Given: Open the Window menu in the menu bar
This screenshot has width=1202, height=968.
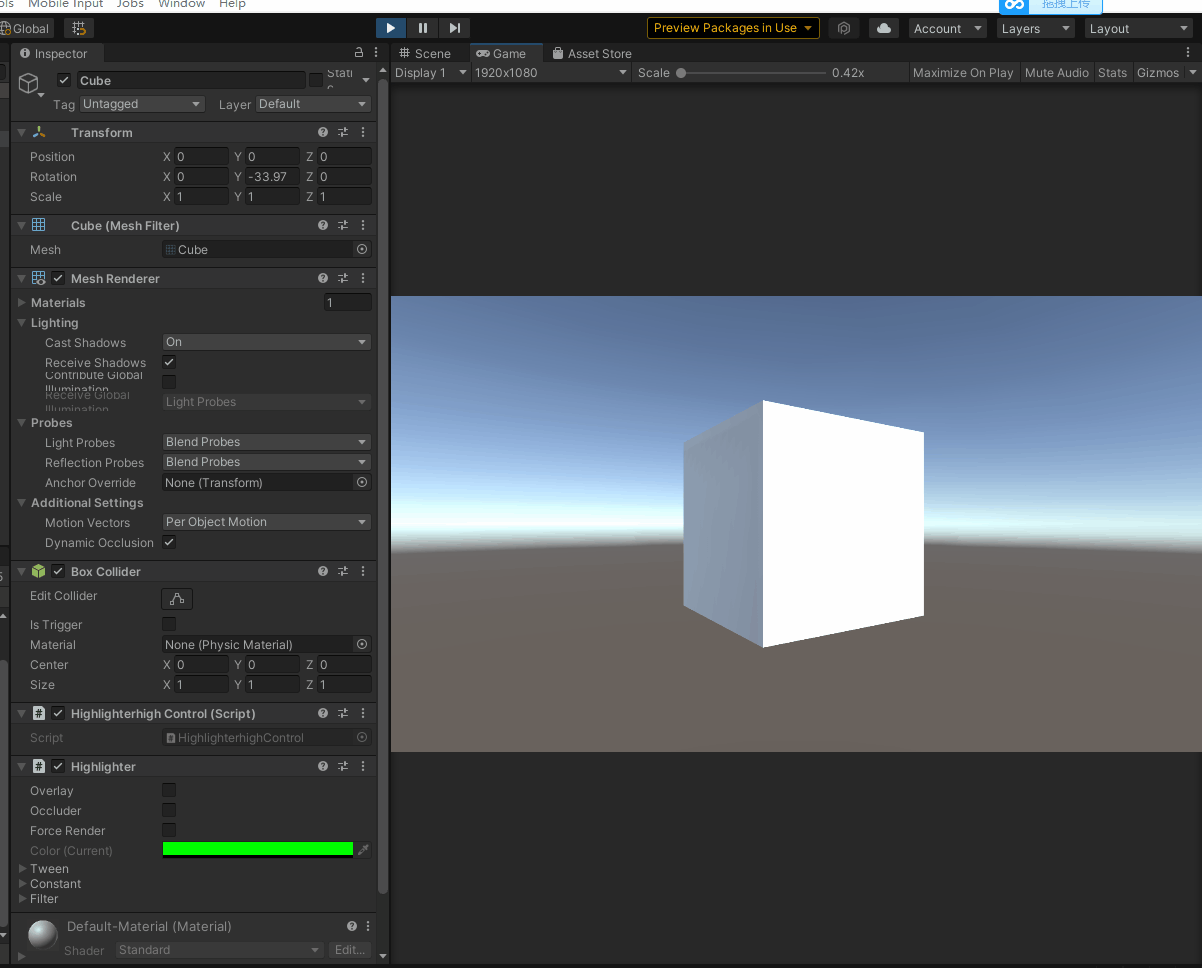Looking at the screenshot, I should point(181,5).
